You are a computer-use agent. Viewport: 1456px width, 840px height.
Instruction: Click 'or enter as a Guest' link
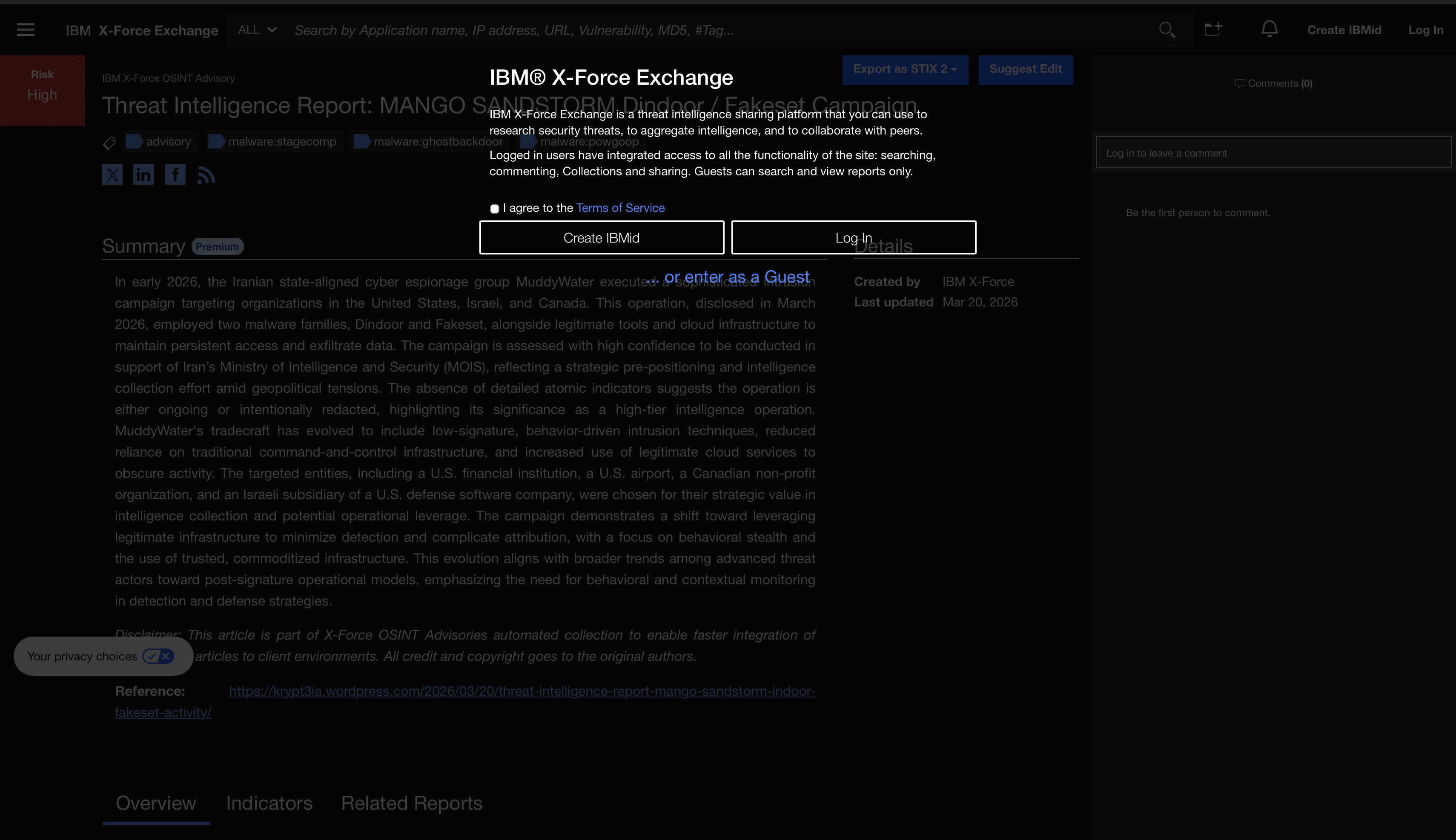click(737, 277)
